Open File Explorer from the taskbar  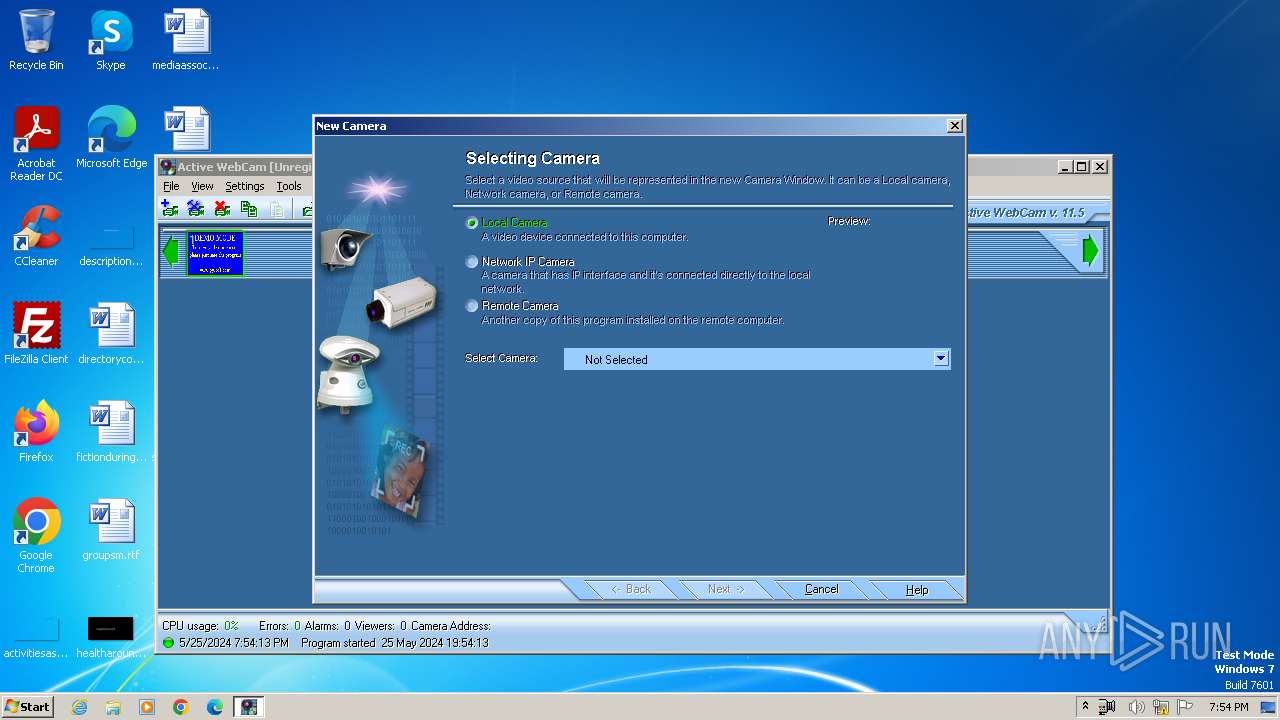coord(113,707)
